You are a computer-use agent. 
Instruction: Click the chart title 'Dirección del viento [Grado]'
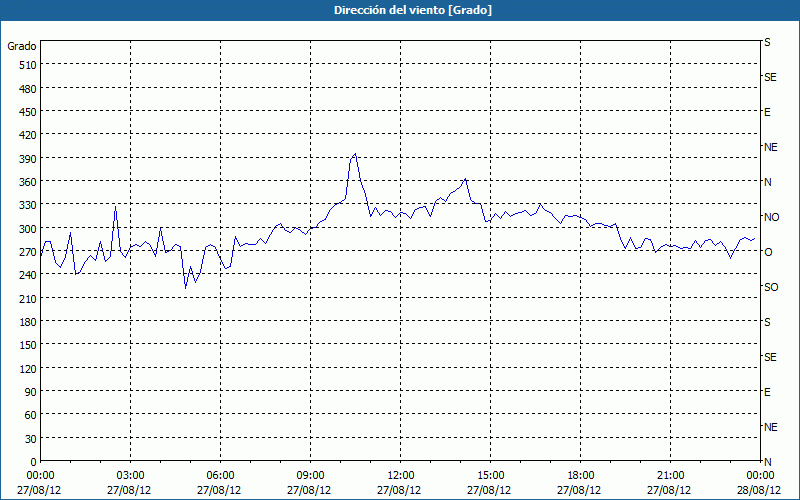pyautogui.click(x=413, y=10)
